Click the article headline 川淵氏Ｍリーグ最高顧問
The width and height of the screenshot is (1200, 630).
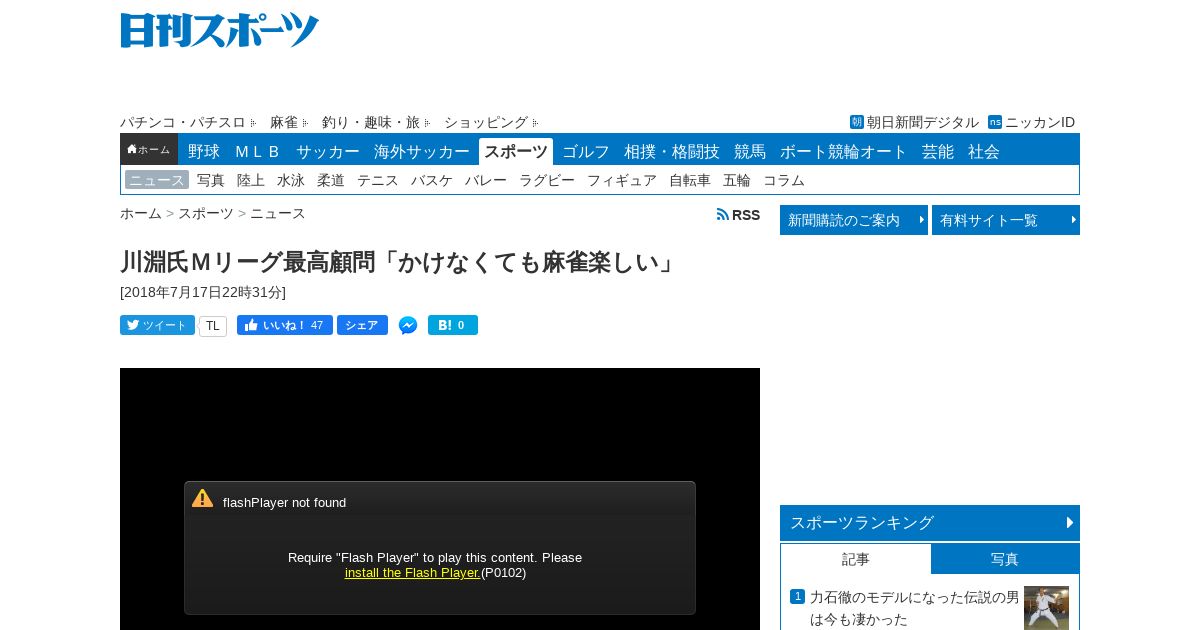tap(400, 262)
